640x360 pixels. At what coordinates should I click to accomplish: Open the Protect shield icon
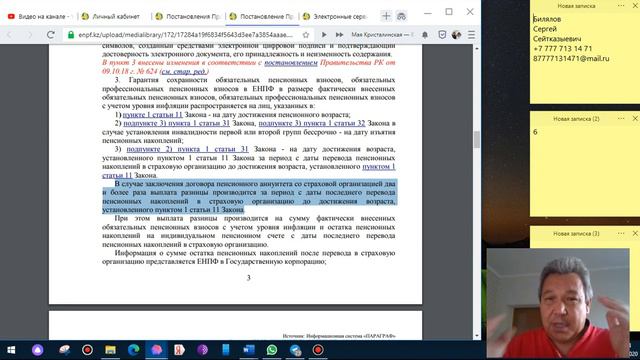tap(442, 35)
